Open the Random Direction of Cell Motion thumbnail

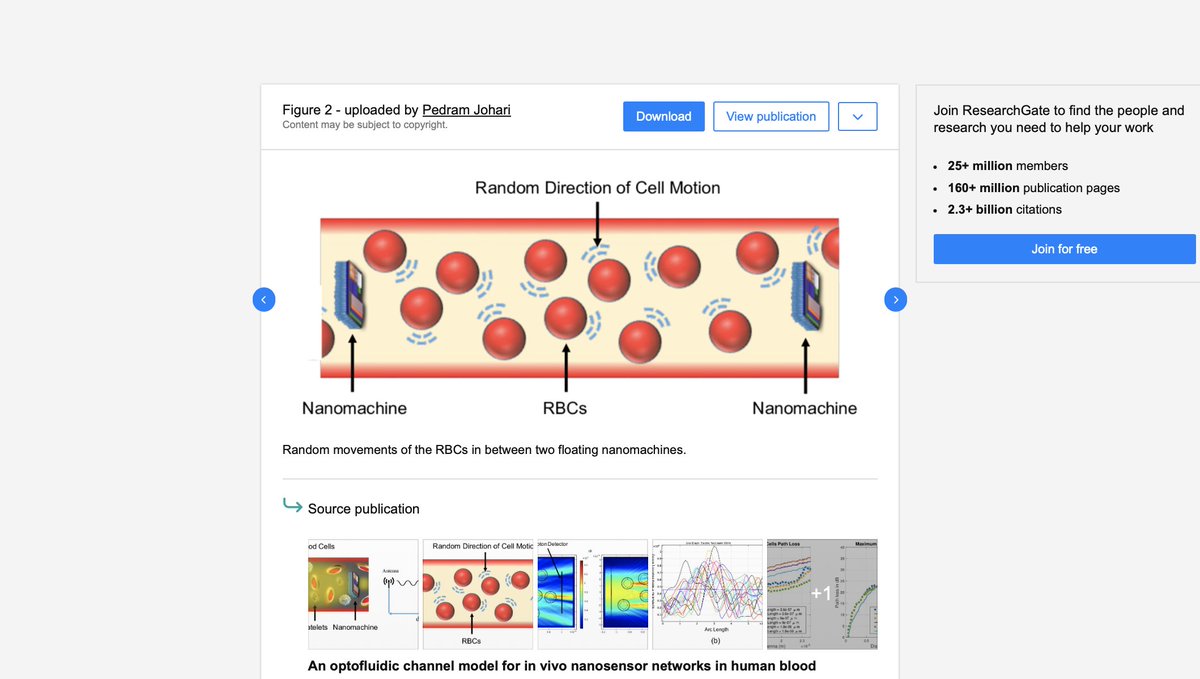477,596
